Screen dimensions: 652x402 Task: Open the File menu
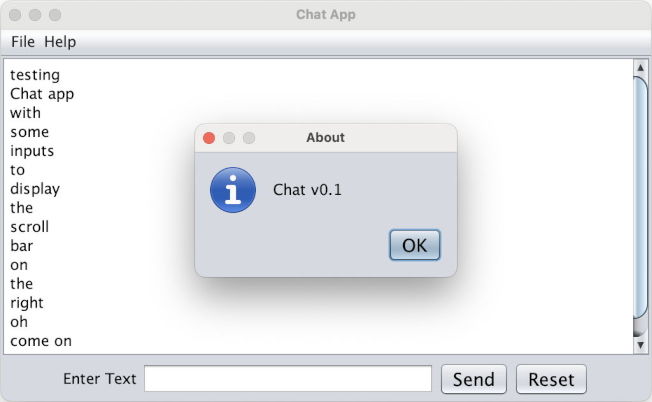tap(23, 42)
